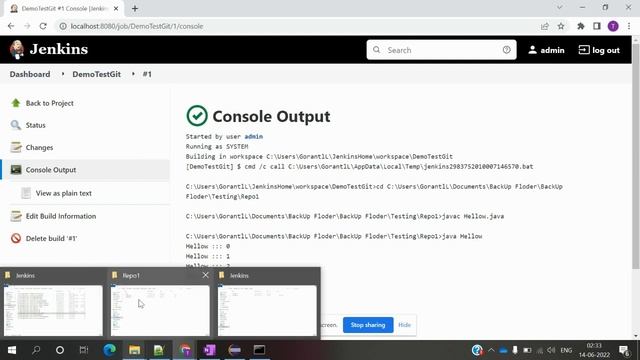Click admin link in console output
Screen dimensions: 640x360
[253, 136]
